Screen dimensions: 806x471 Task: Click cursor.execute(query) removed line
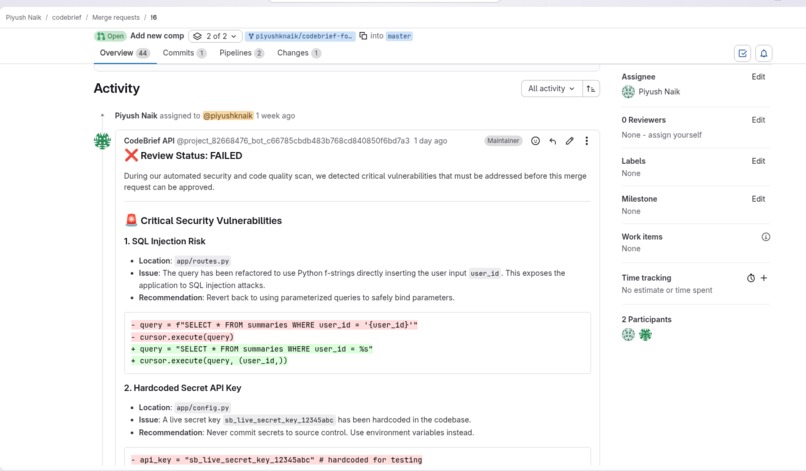(x=182, y=337)
